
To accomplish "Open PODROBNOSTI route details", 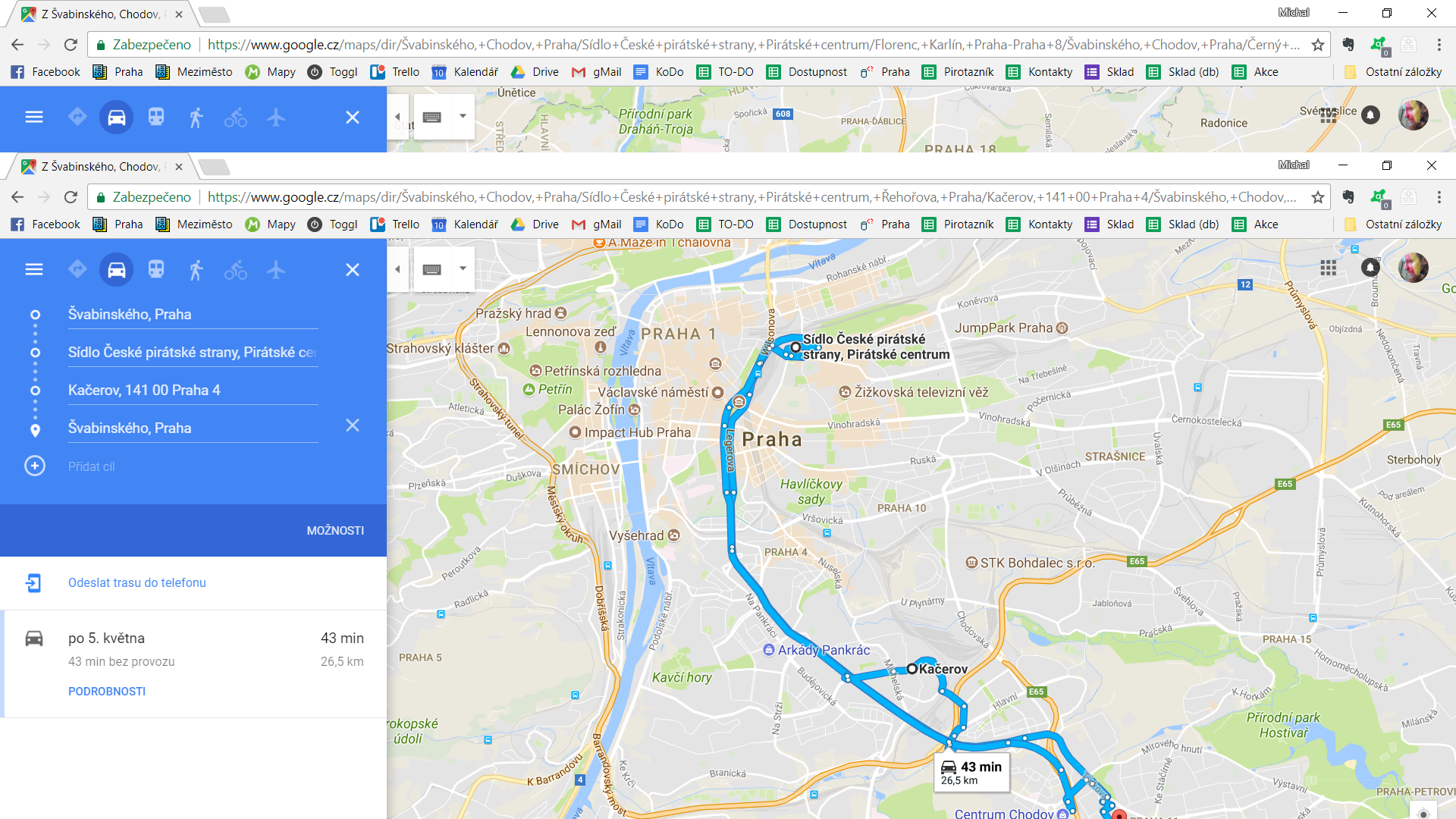I will click(107, 692).
